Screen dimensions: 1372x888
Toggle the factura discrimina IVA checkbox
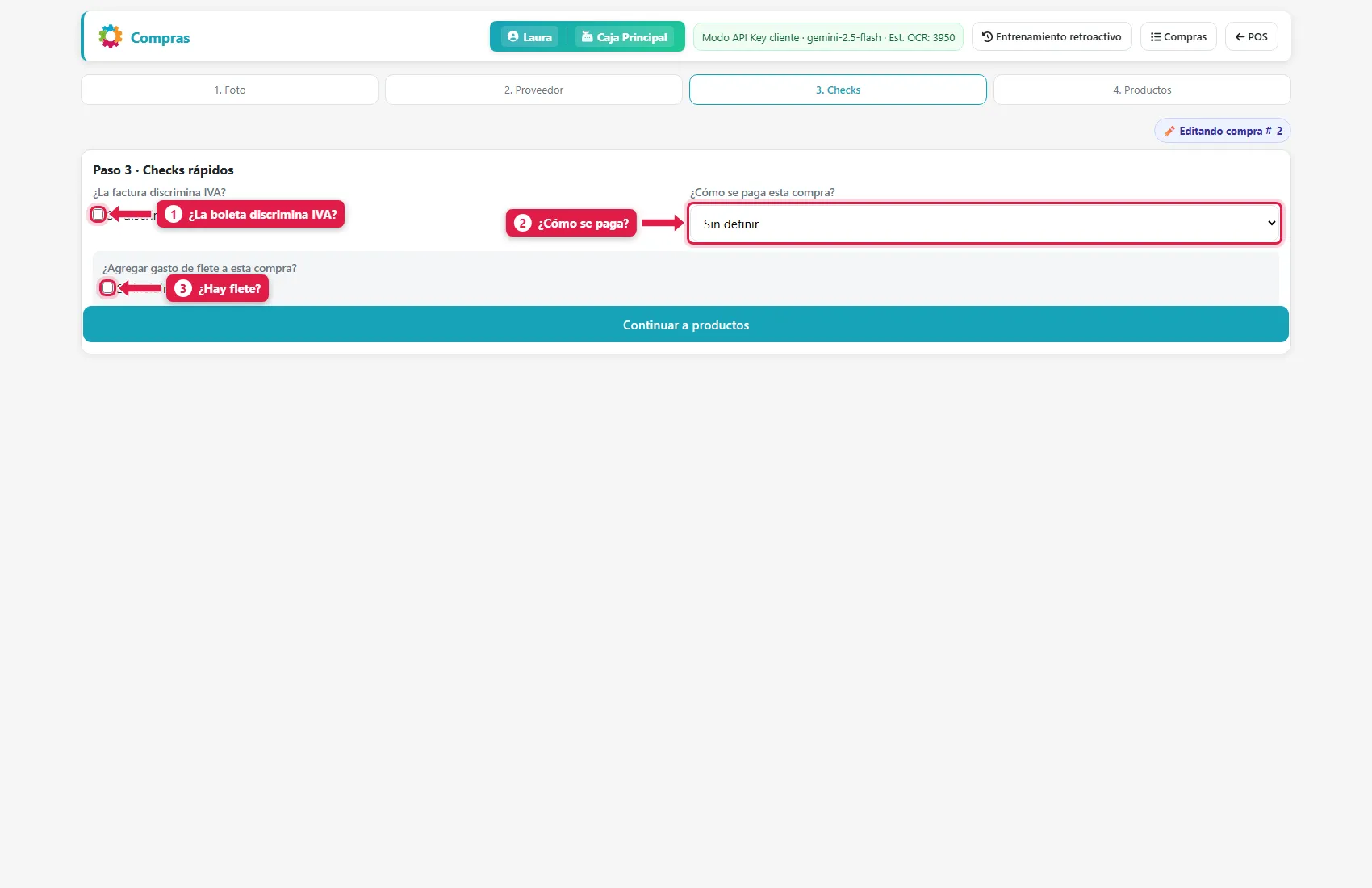[98, 215]
